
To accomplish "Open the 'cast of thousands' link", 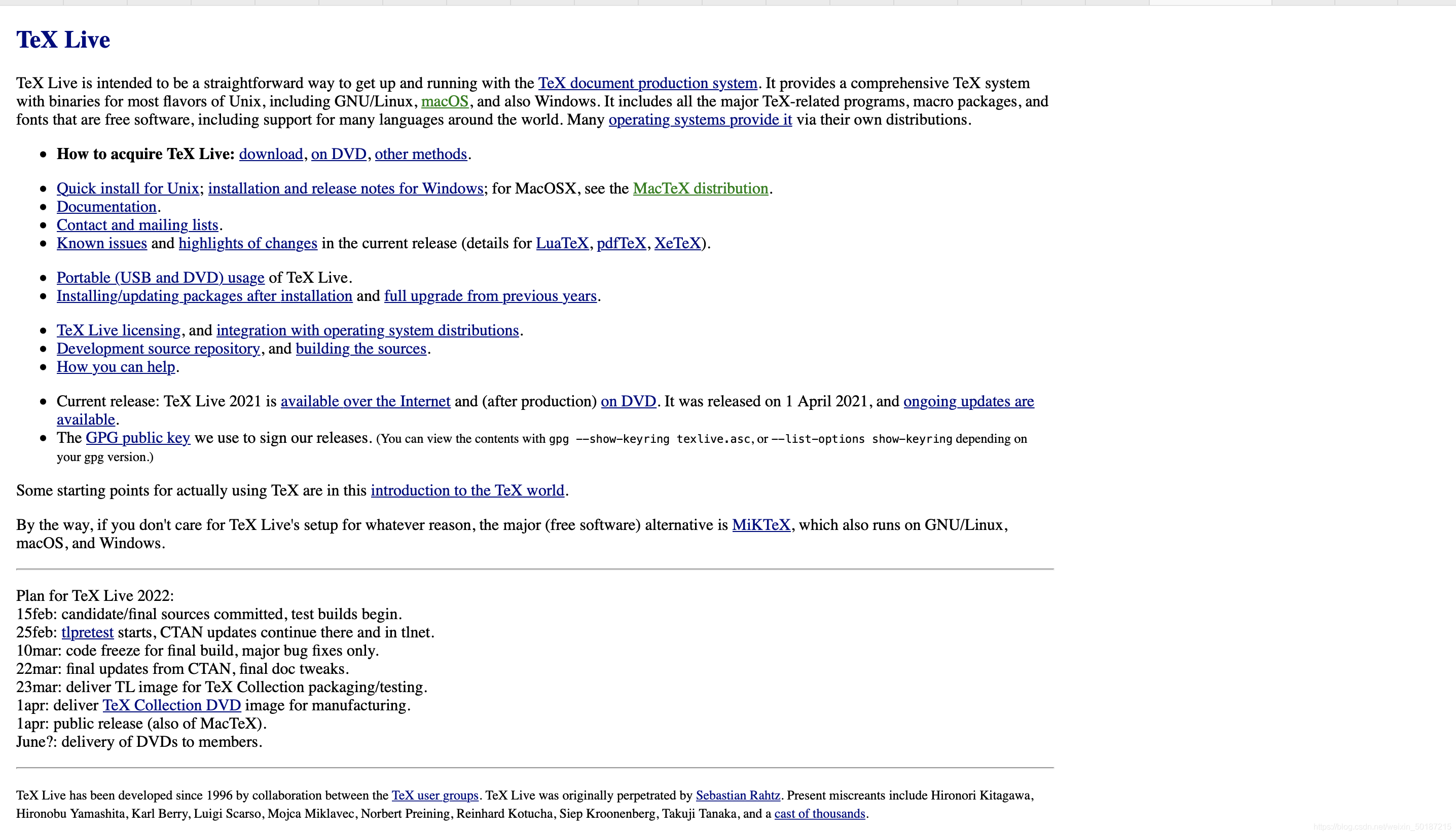I will [x=820, y=814].
